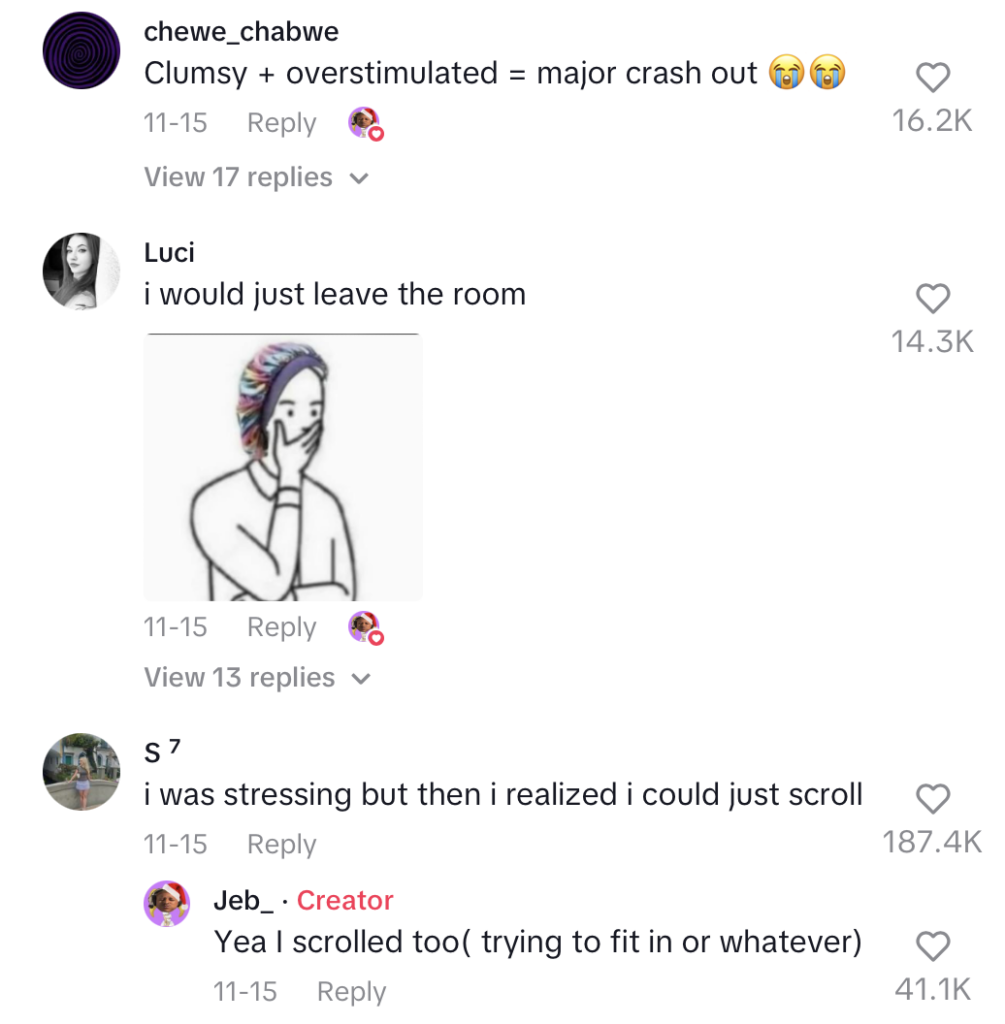This screenshot has width=1005, height=1024.
Task: Open Luci's profile picture
Action: [x=81, y=271]
